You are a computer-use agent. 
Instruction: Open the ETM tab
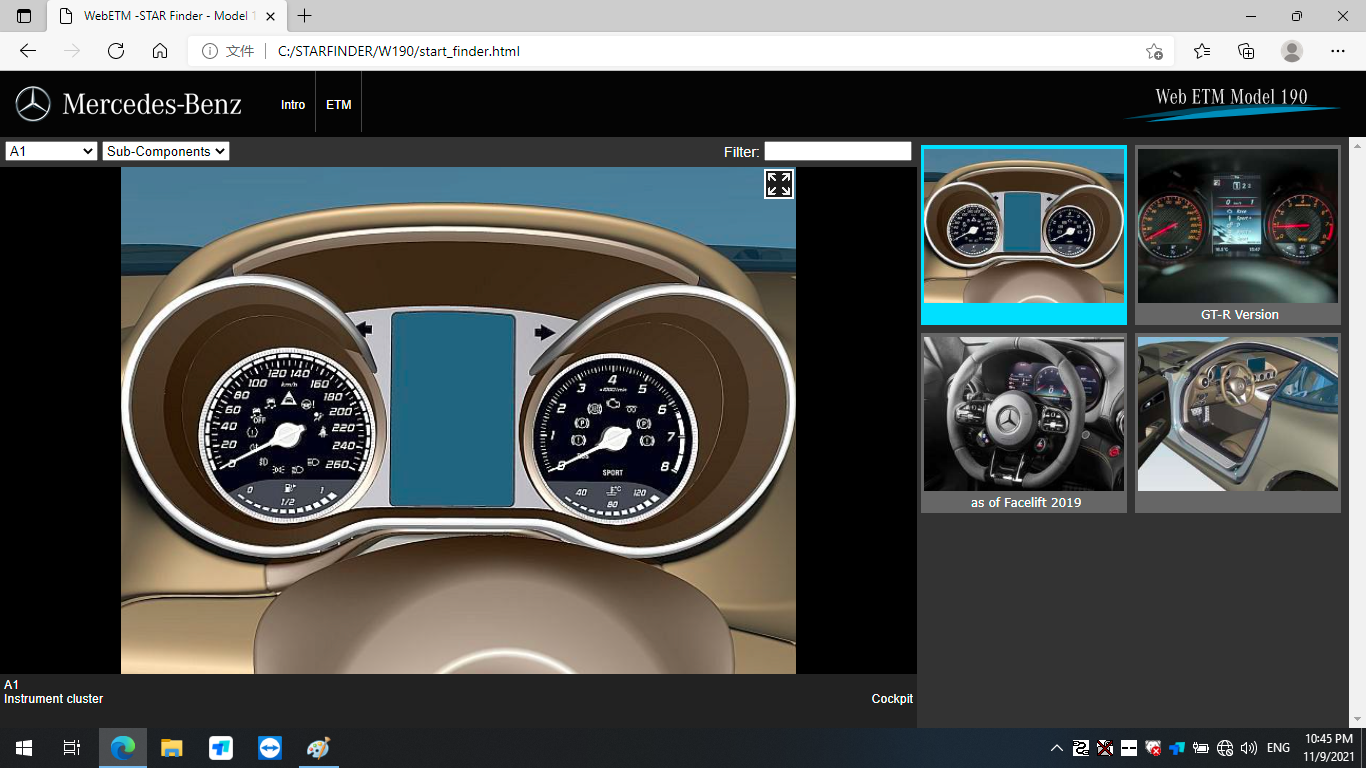tap(339, 105)
